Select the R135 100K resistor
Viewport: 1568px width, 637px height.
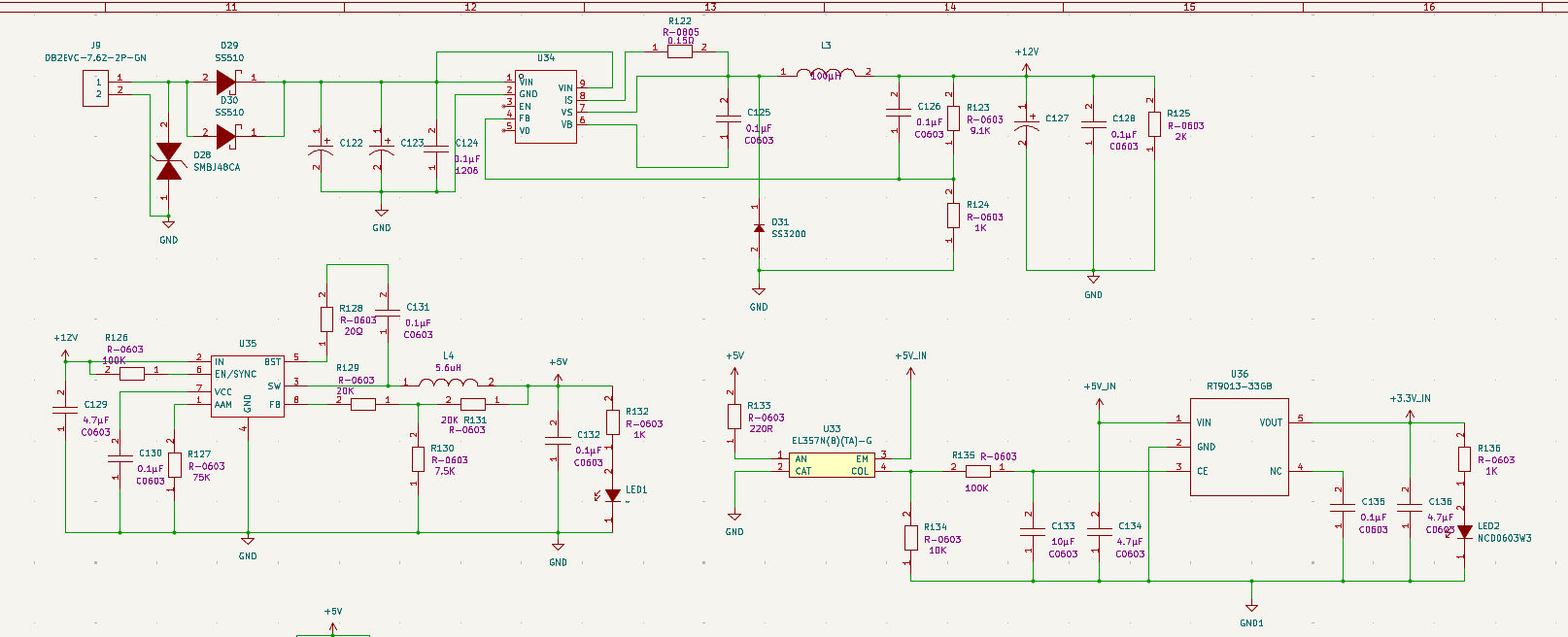[x=977, y=471]
